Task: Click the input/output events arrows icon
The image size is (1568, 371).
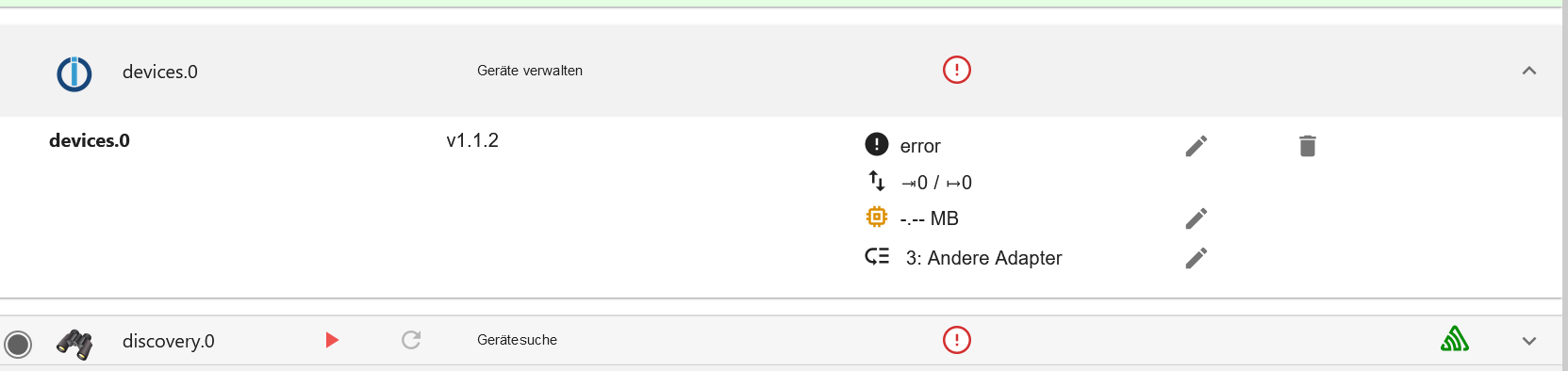Action: click(877, 180)
